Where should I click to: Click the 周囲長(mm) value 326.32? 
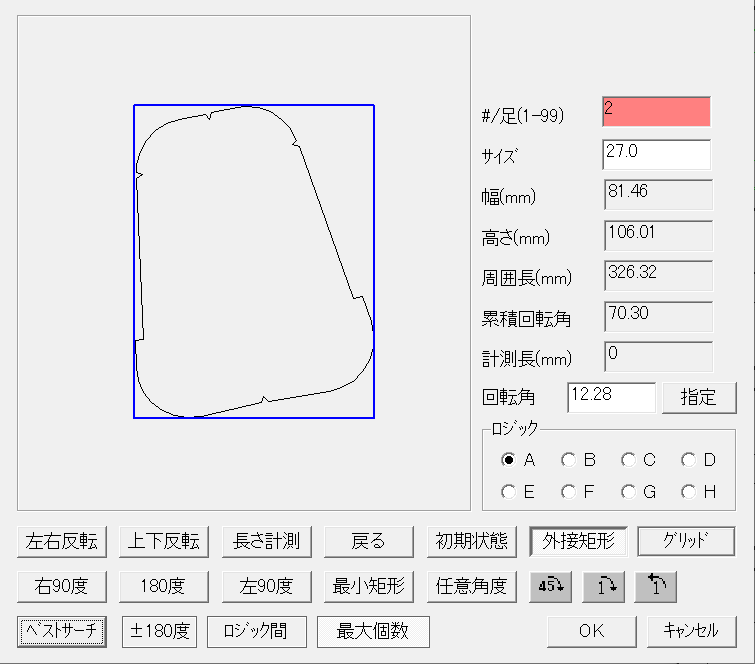coord(658,276)
